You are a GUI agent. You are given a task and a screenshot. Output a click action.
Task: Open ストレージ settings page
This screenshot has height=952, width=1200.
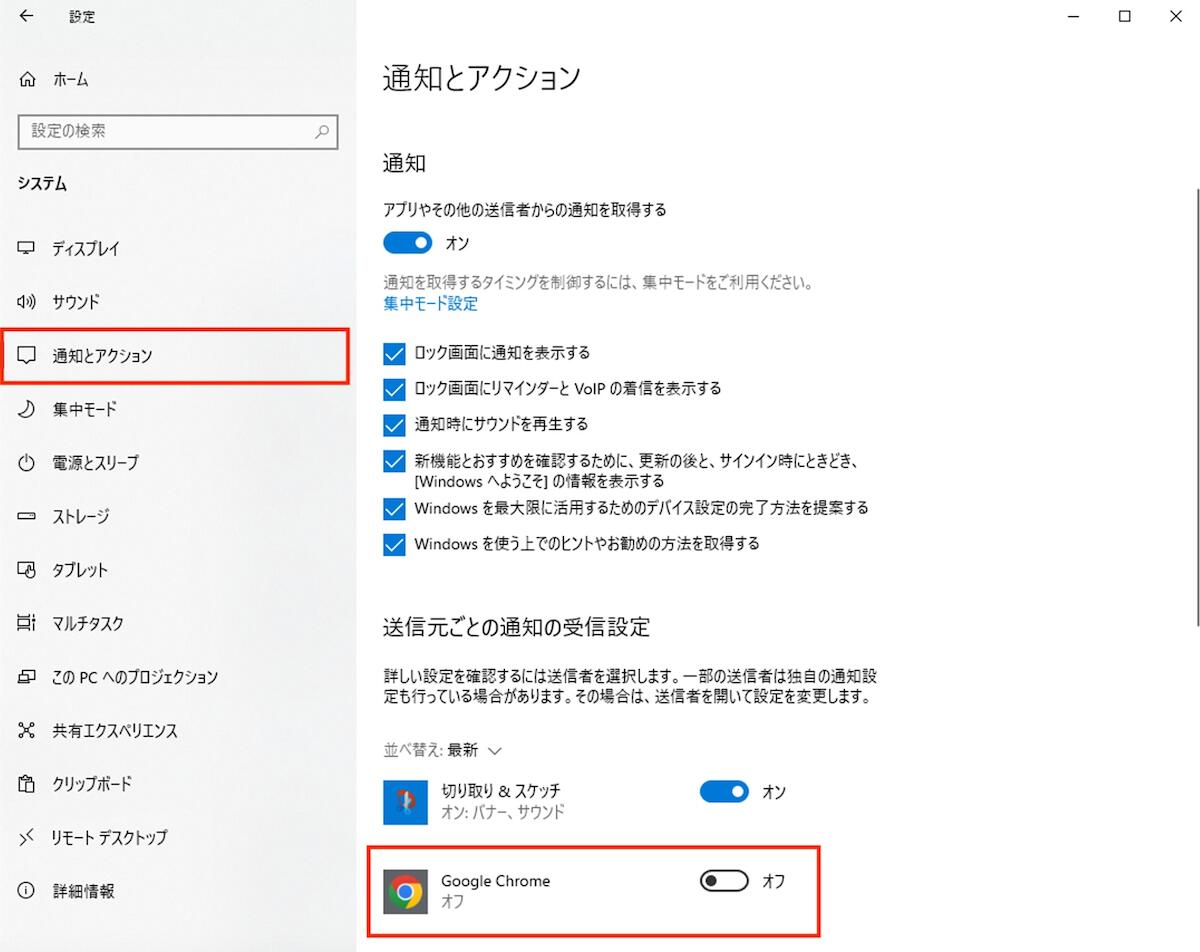click(80, 517)
